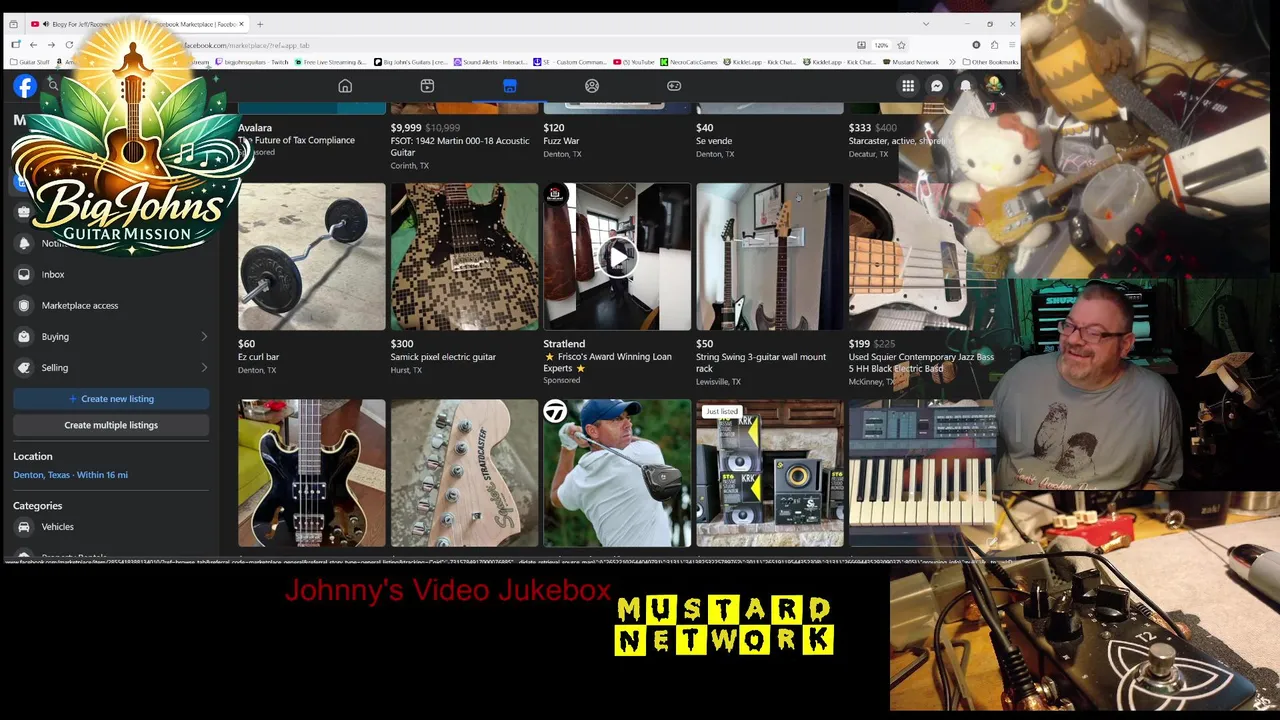
Task: Open the Sound Alerts bookmark
Action: (490, 62)
